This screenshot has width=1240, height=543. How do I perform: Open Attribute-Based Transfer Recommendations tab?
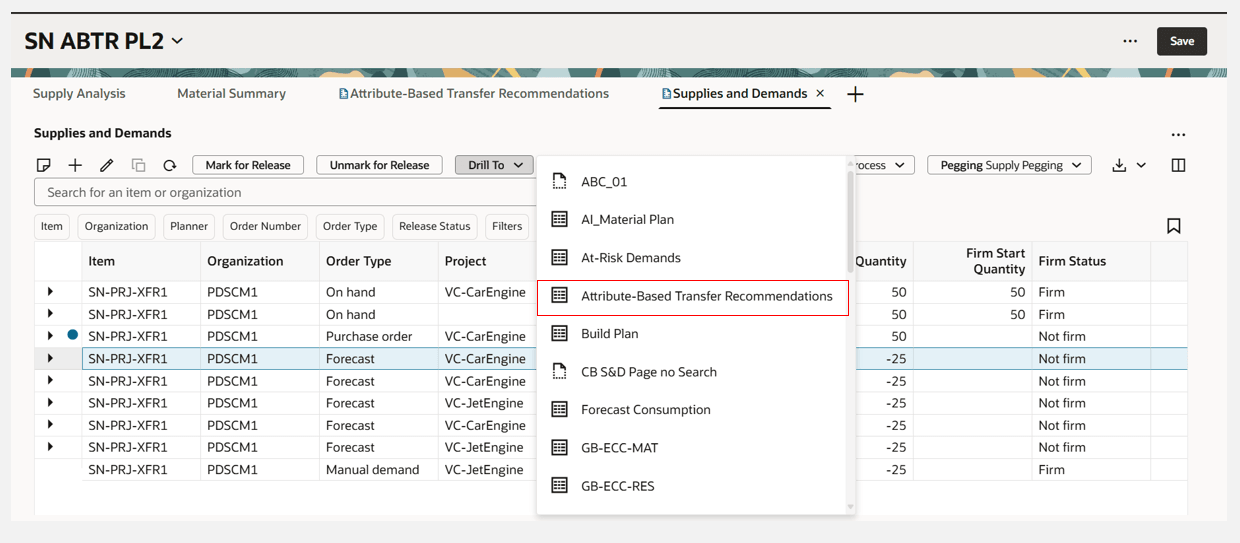point(474,93)
